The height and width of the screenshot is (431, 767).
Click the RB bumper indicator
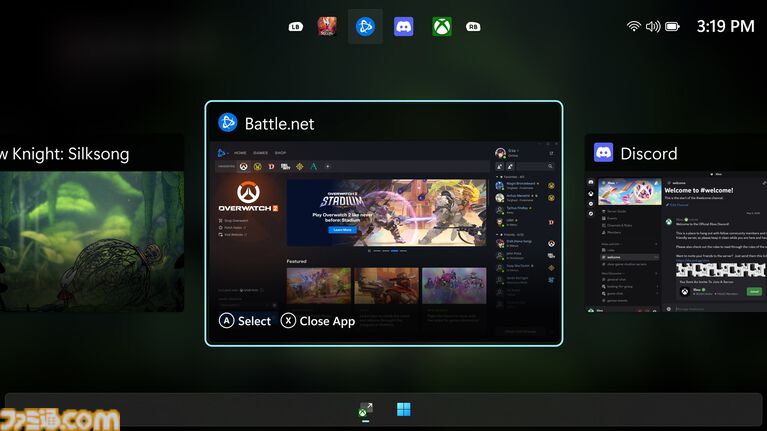[x=473, y=27]
